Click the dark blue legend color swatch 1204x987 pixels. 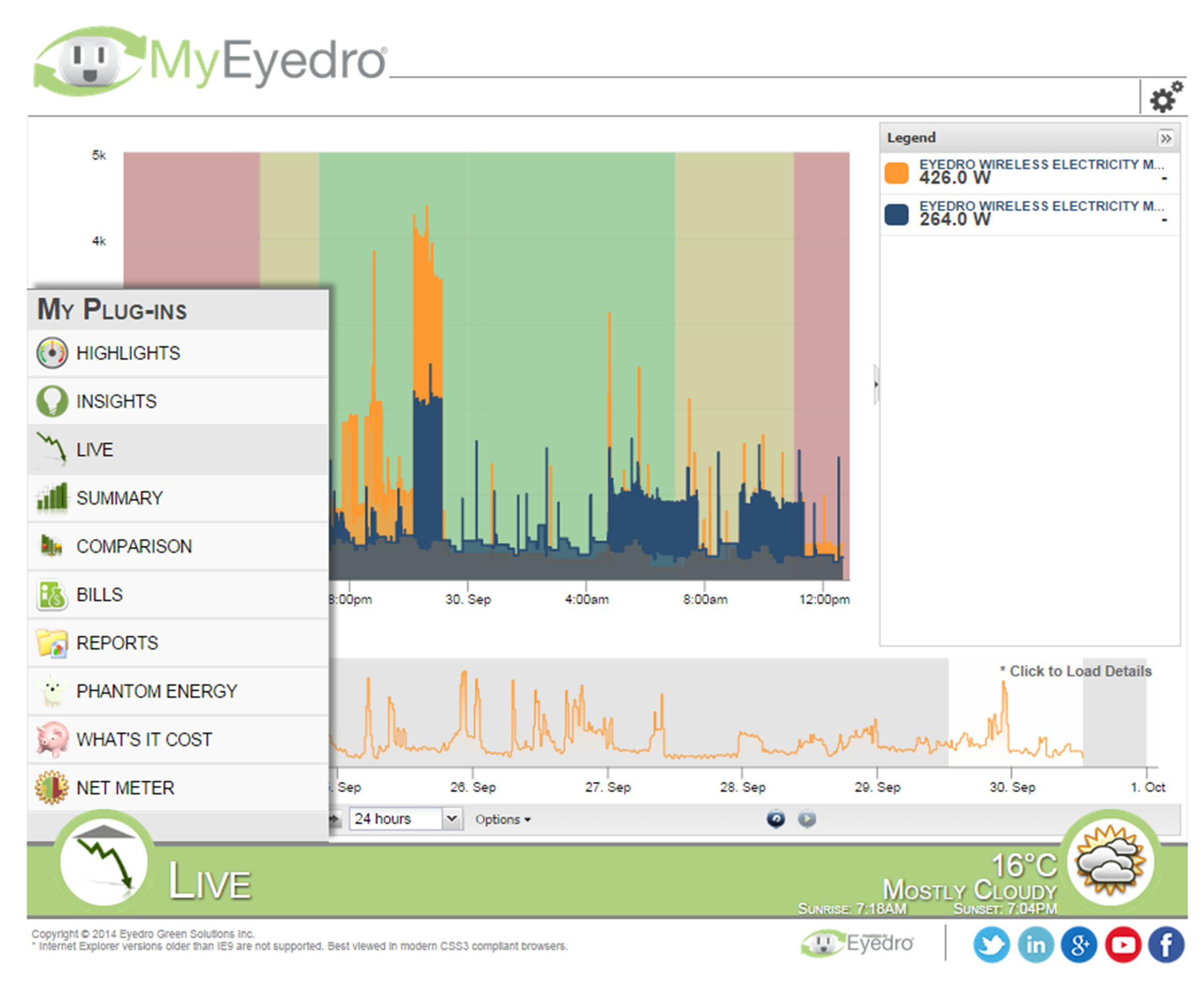point(896,214)
